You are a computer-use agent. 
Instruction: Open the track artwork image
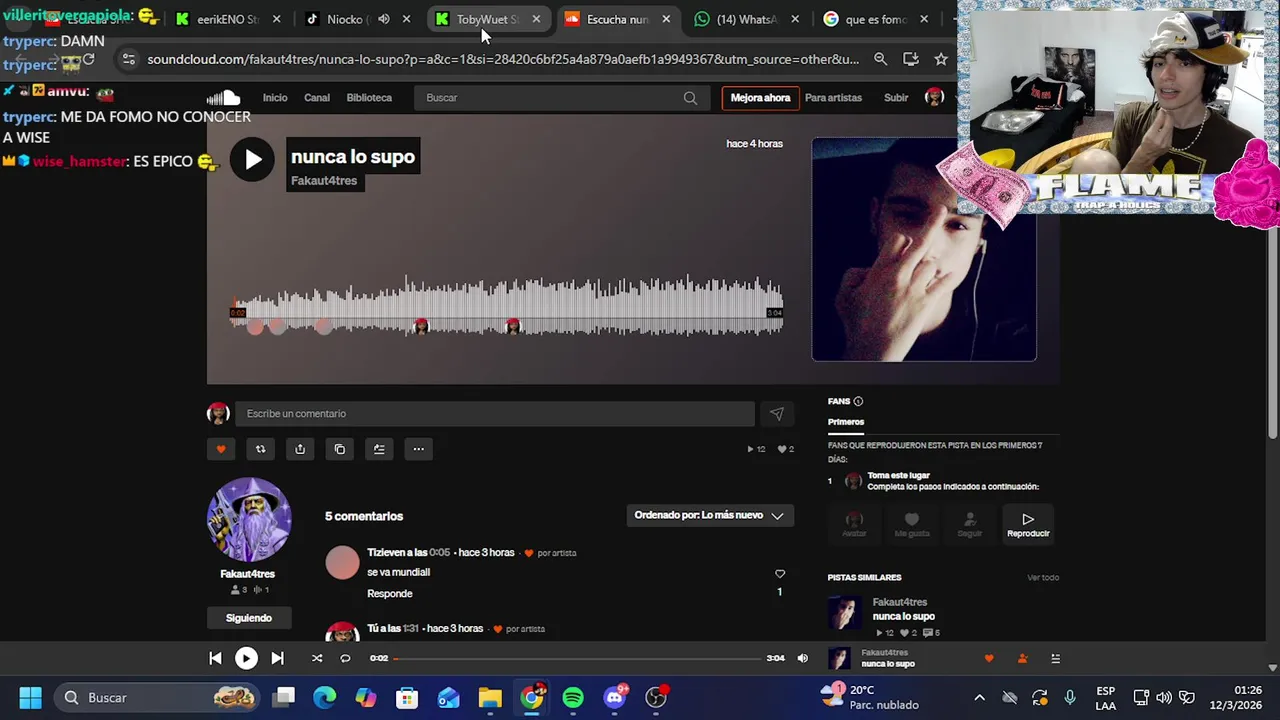(924, 249)
